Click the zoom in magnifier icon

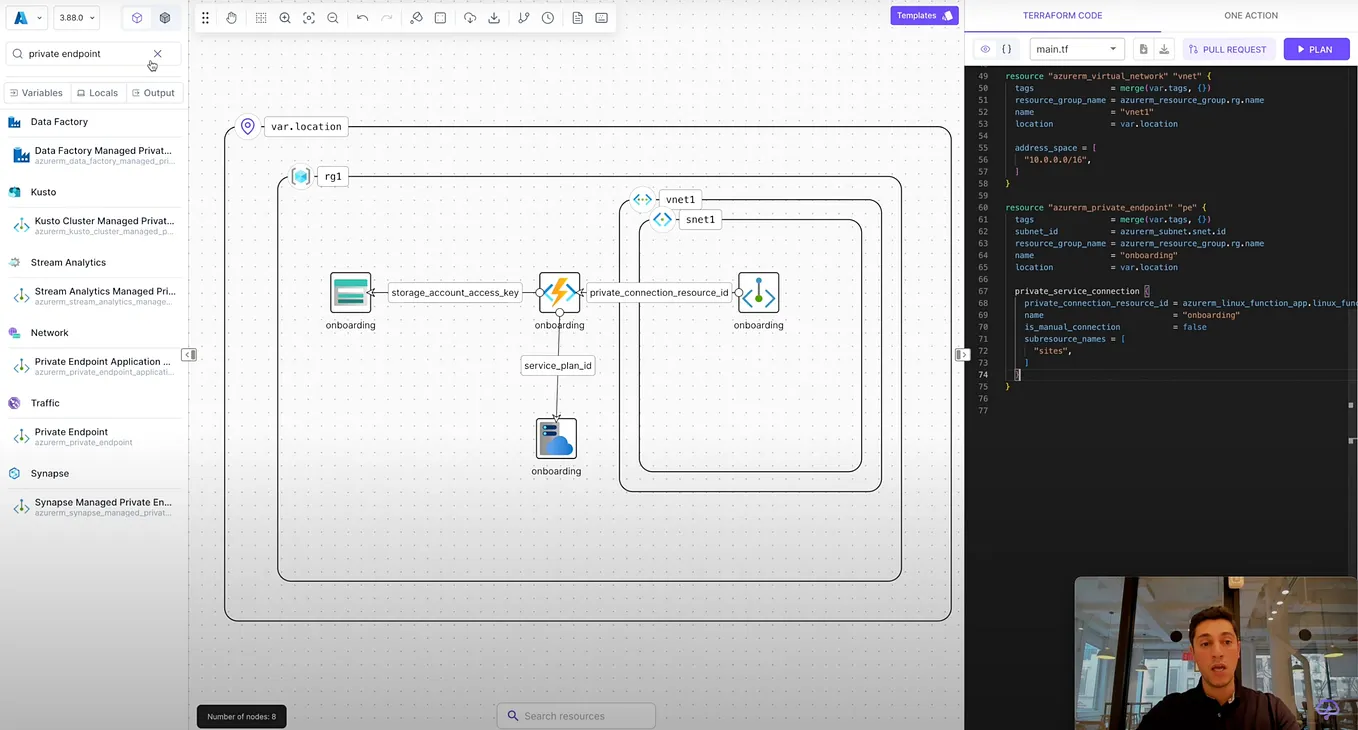[285, 17]
